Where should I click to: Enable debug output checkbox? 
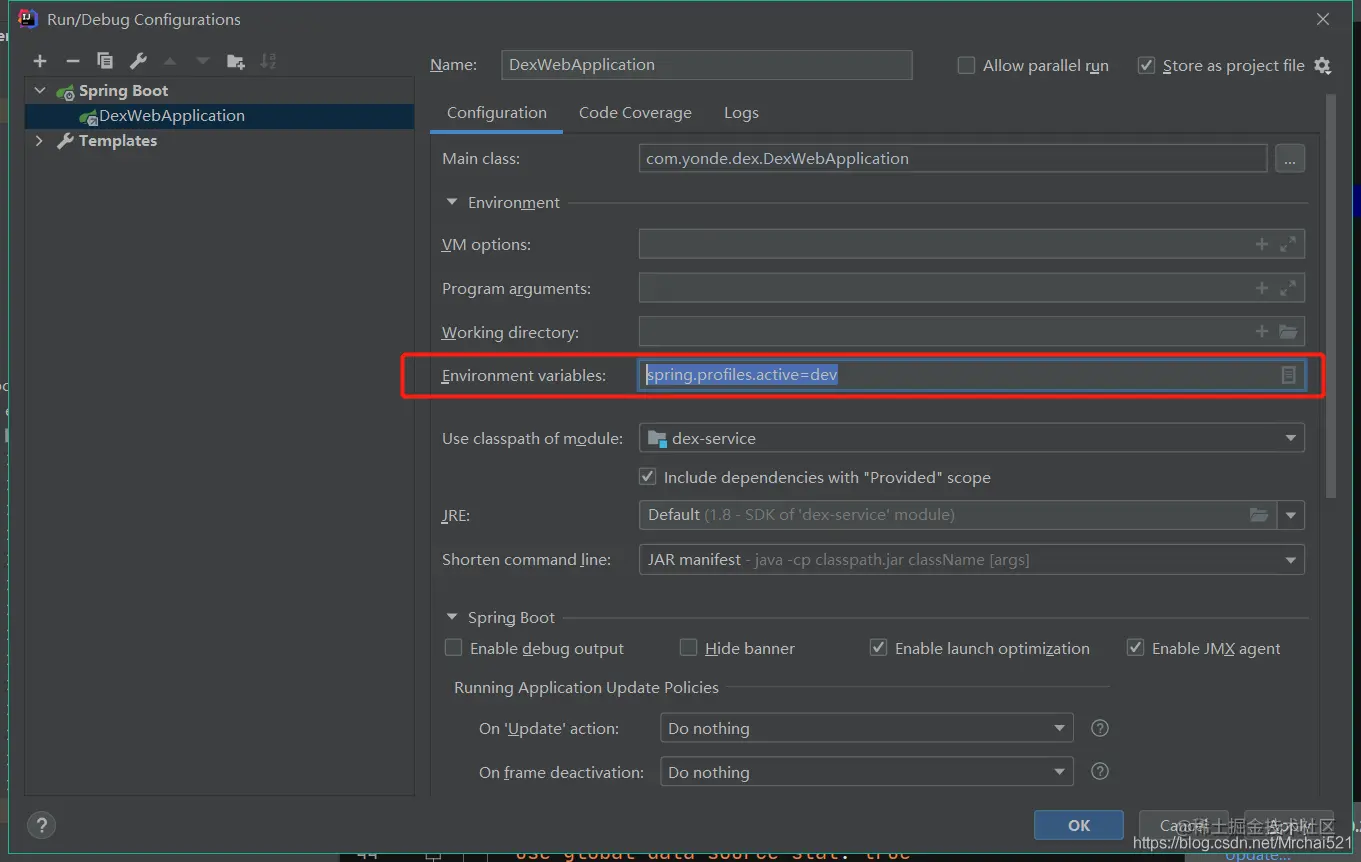point(453,648)
